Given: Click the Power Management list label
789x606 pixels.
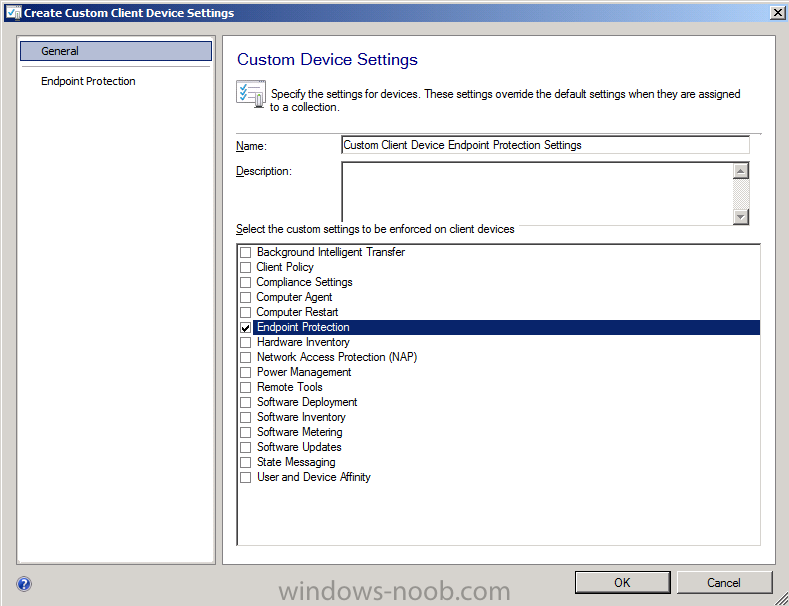Looking at the screenshot, I should coord(304,372).
